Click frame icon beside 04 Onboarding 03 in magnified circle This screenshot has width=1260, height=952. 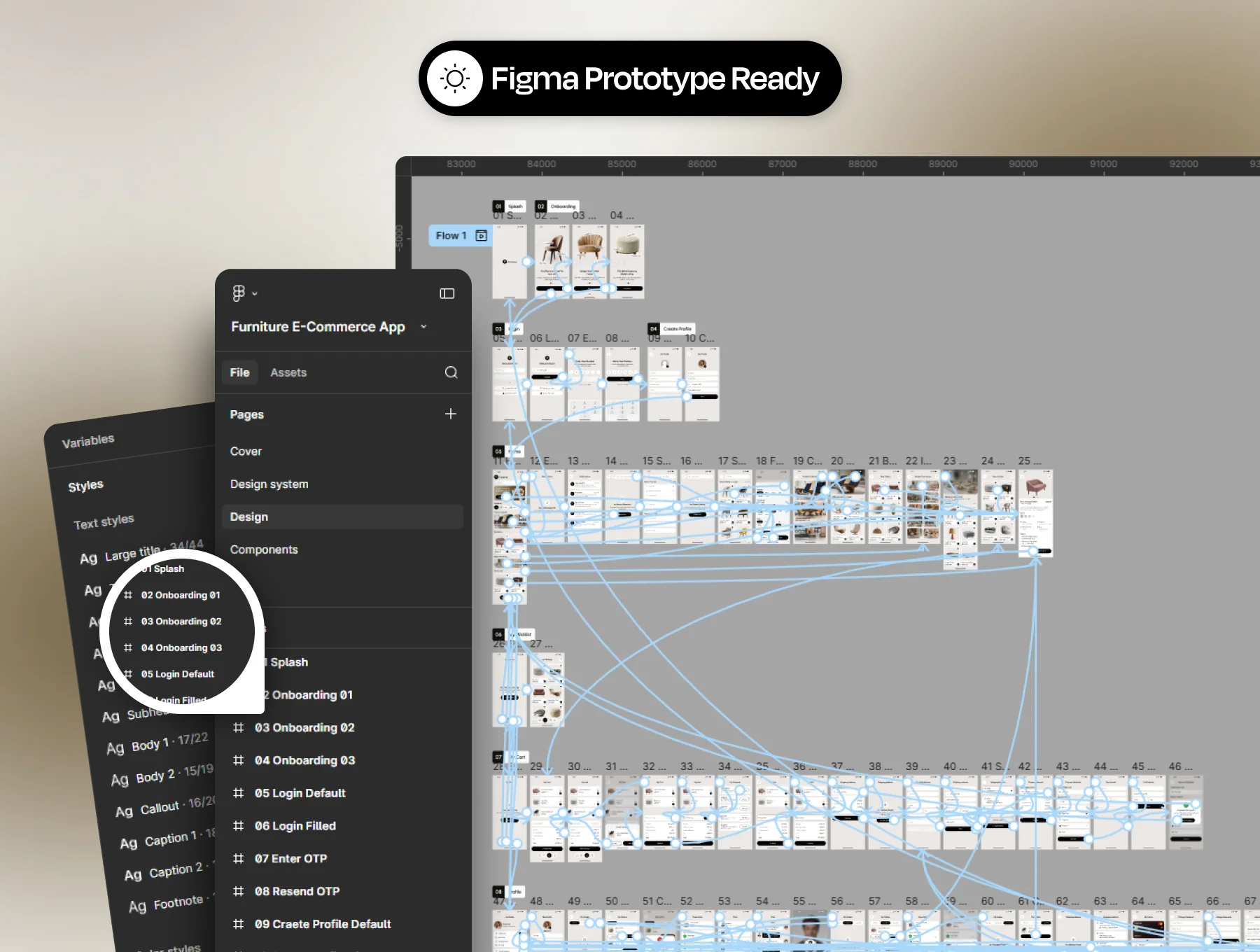click(128, 647)
